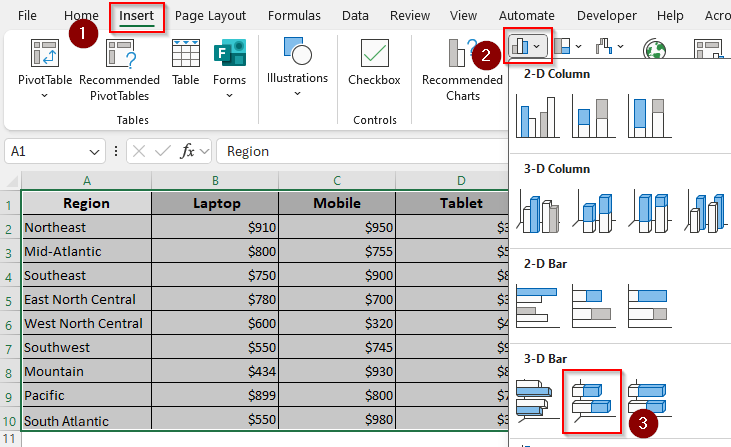Click the $899 Pacific laptop cell
Screen dimensions: 731x447
tap(215, 395)
